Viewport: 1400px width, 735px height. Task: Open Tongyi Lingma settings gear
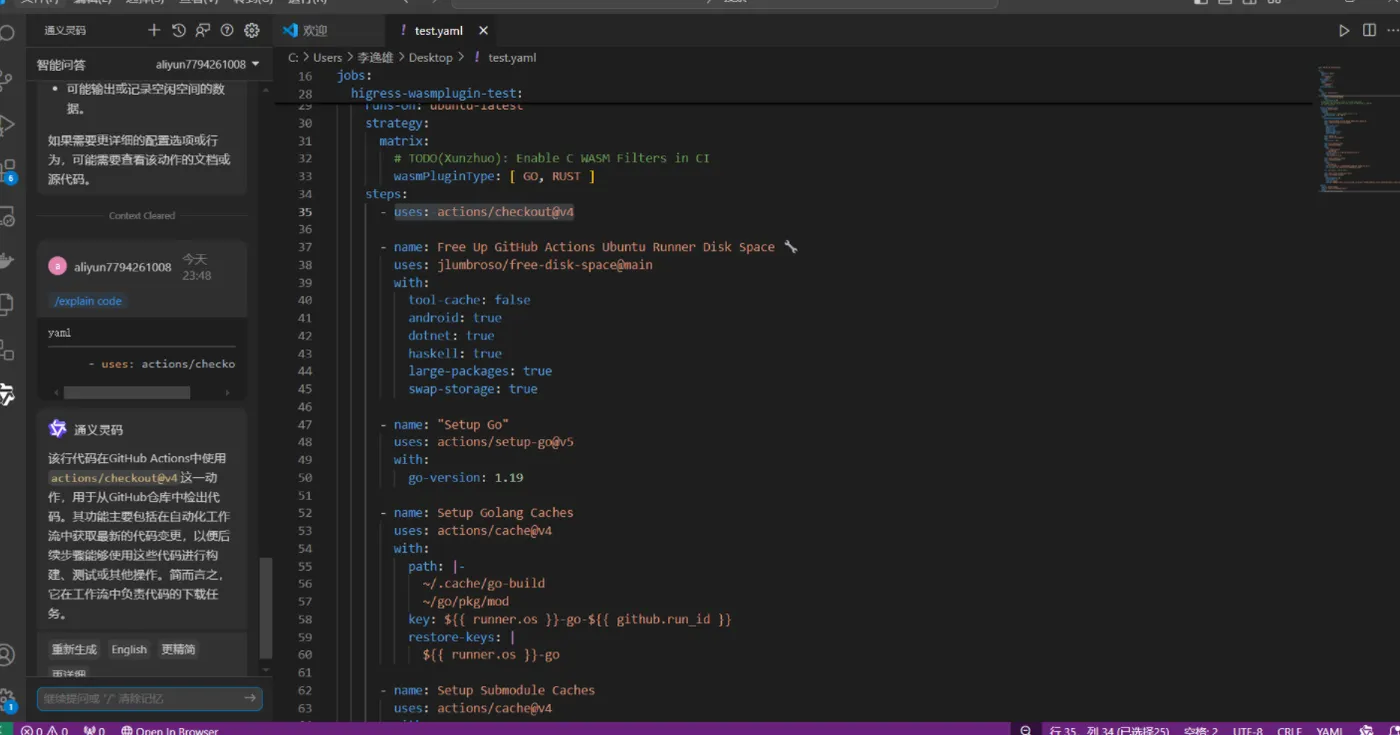252,31
